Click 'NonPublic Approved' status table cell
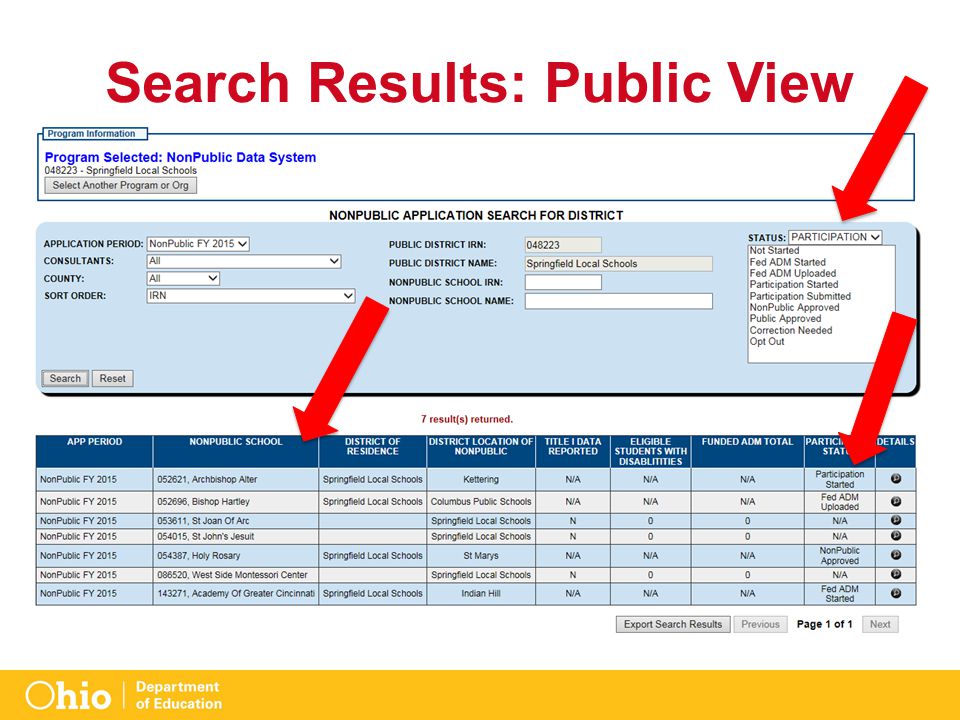The height and width of the screenshot is (720, 960). (x=840, y=556)
